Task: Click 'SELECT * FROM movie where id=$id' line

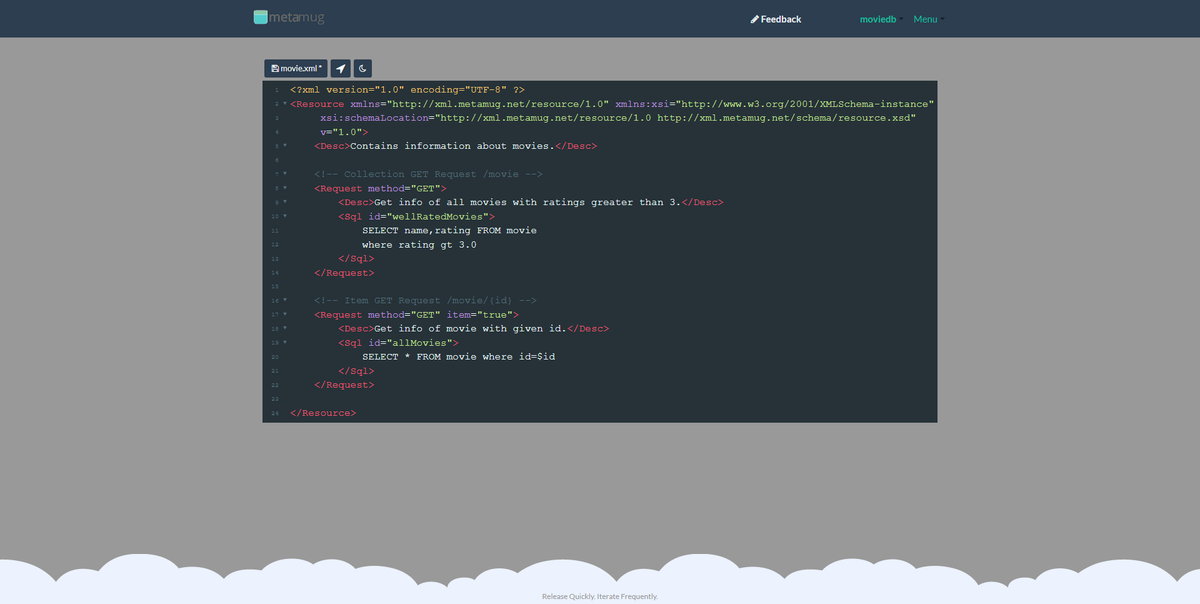Action: (x=458, y=356)
